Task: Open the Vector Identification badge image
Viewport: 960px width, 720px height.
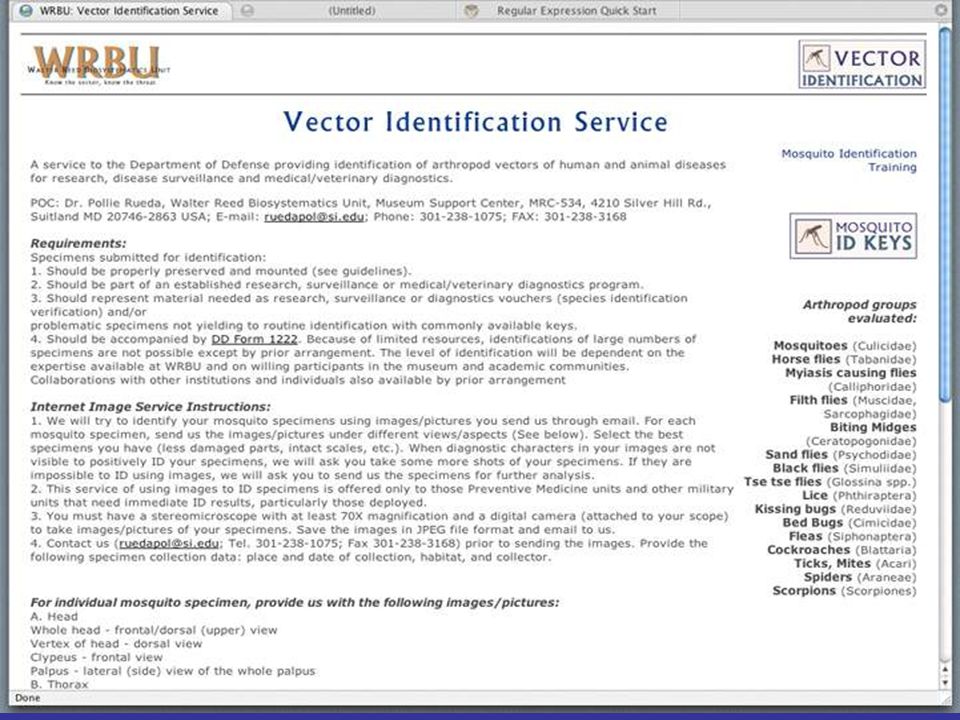Action: point(862,64)
